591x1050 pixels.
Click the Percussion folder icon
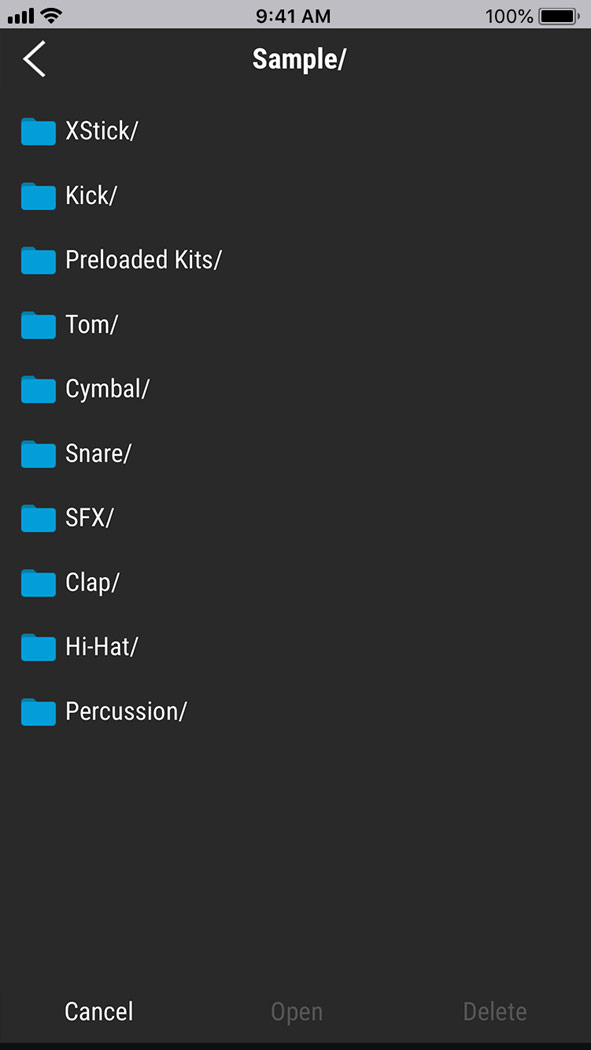pos(37,712)
